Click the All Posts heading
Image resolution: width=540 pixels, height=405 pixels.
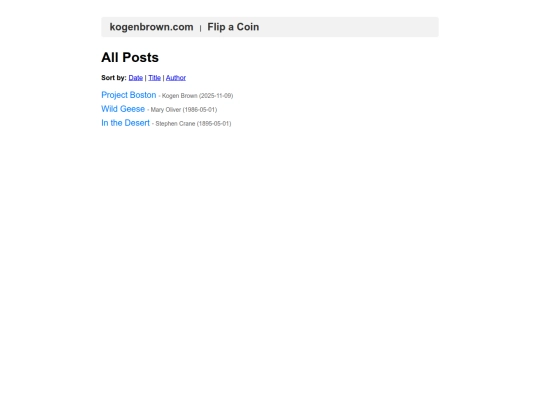tap(130, 58)
